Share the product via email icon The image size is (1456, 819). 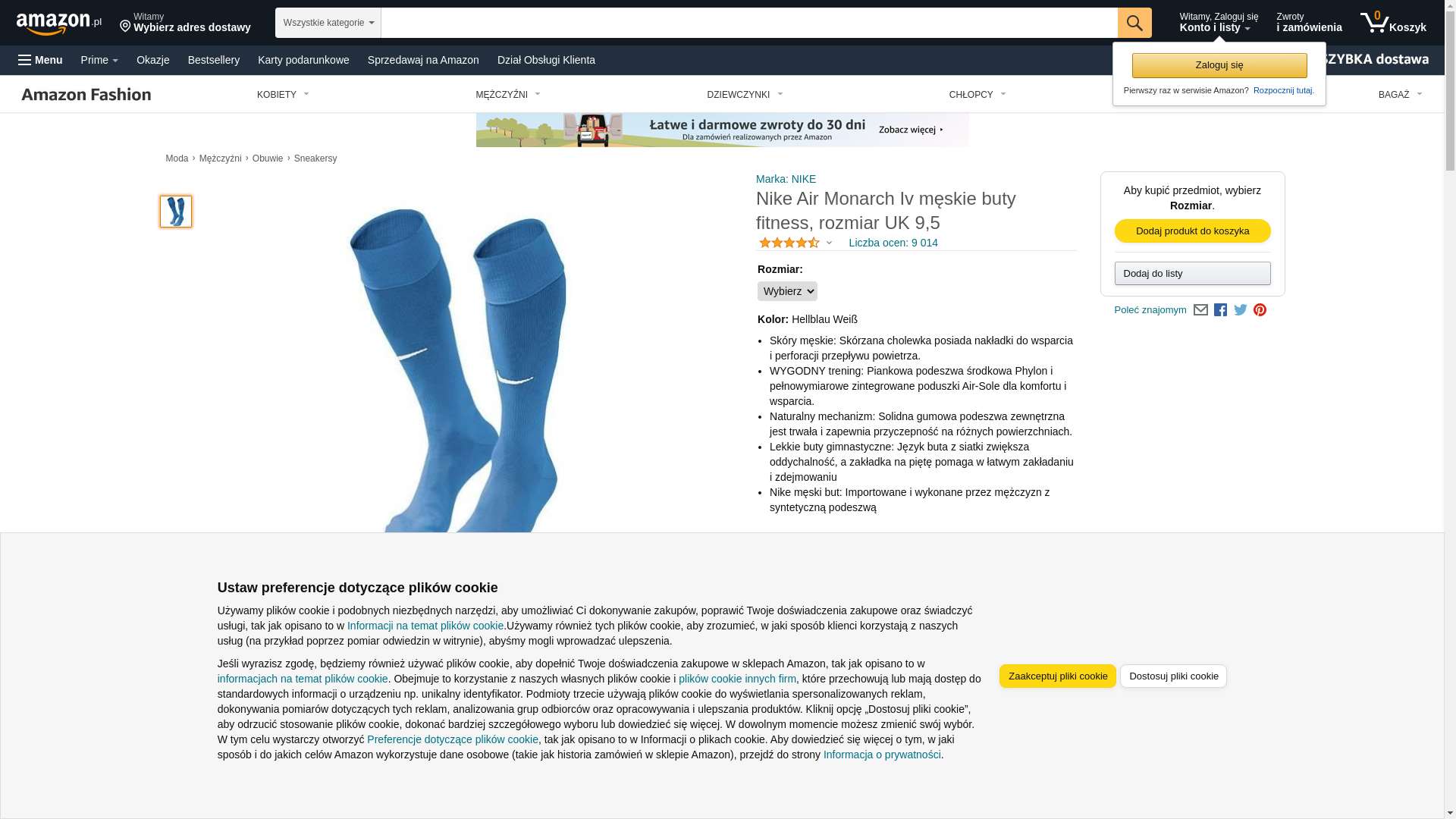[1200, 310]
